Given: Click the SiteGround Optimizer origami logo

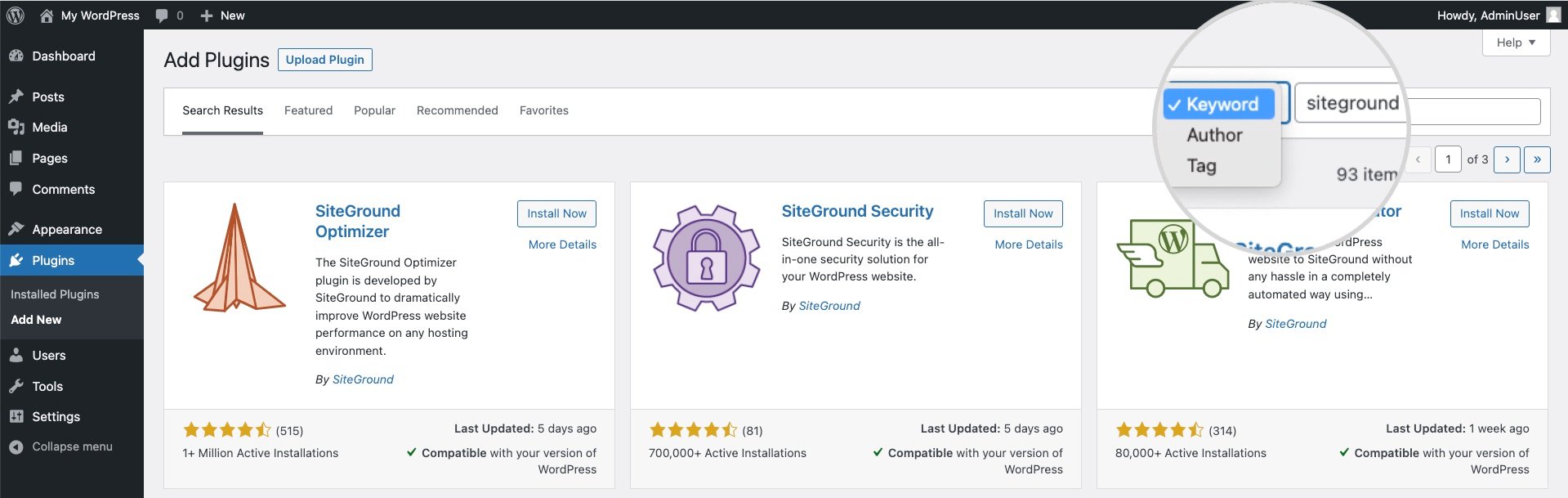Looking at the screenshot, I should 239,258.
